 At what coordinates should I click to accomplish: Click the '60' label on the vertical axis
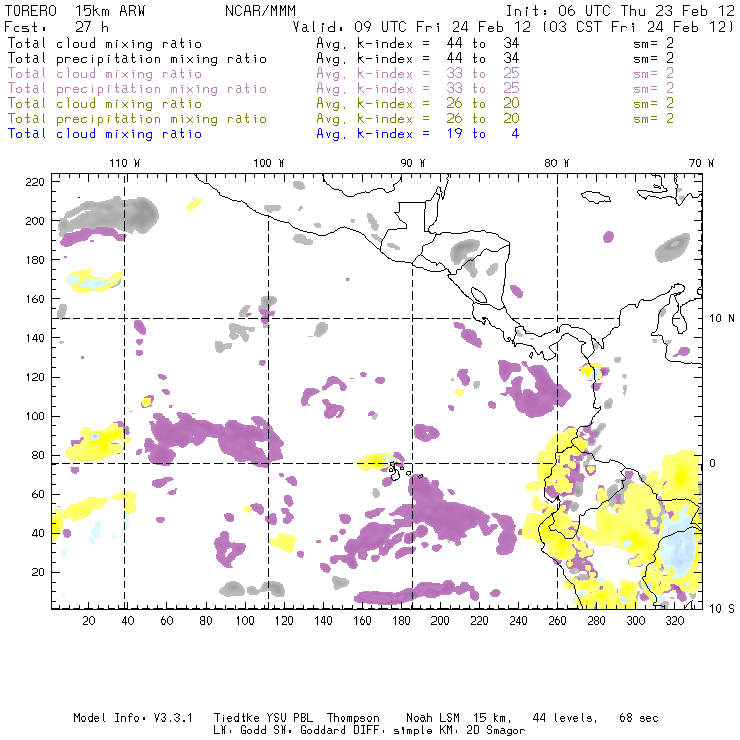click(x=38, y=494)
